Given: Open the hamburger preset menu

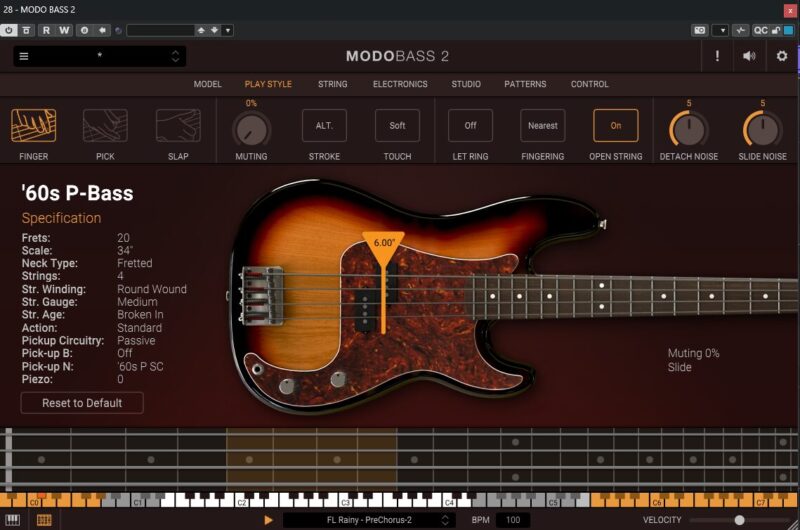Looking at the screenshot, I should point(24,56).
